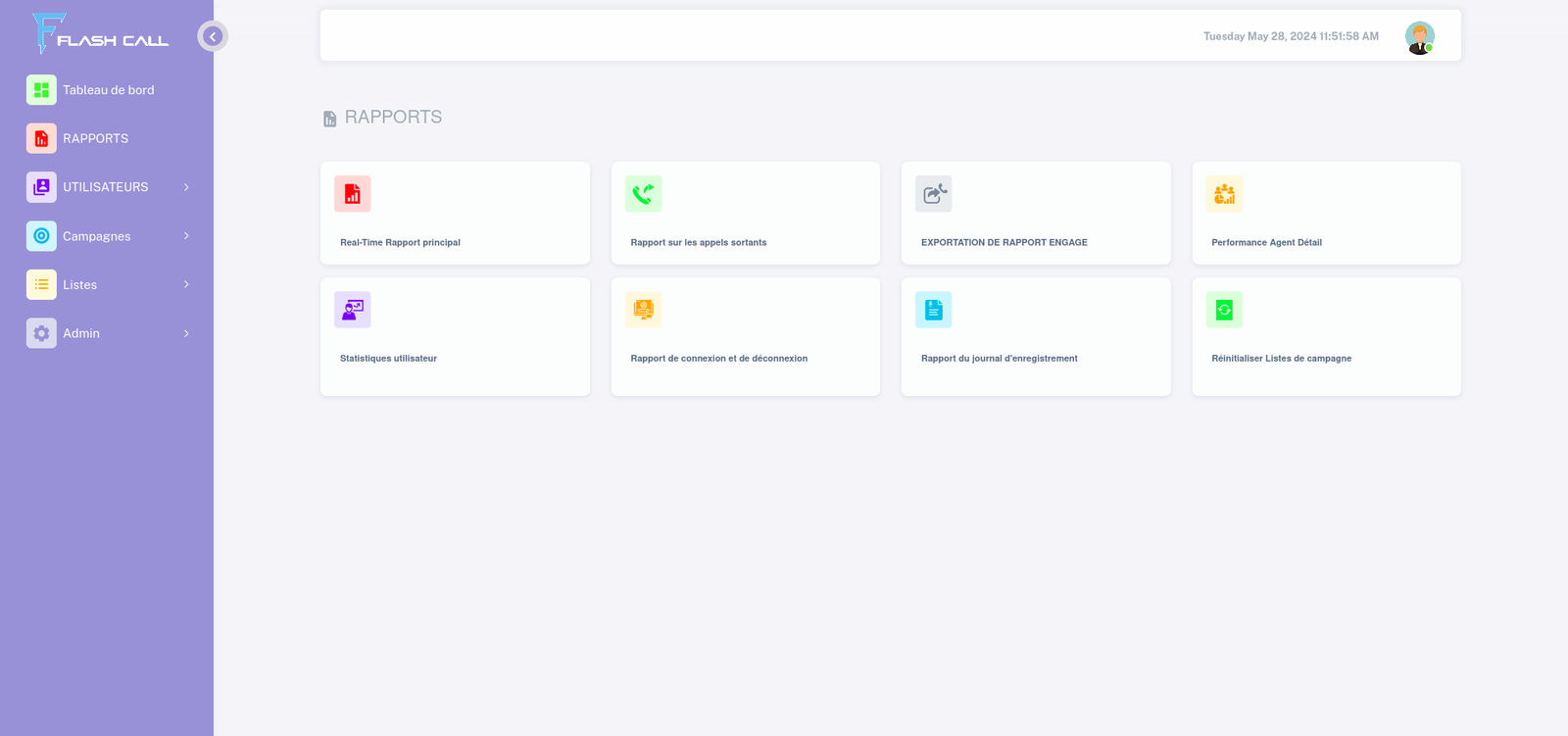Screen dimensions: 1568x736
Task: Open the Performance Agent Détail icon
Action: pyautogui.click(x=1224, y=194)
